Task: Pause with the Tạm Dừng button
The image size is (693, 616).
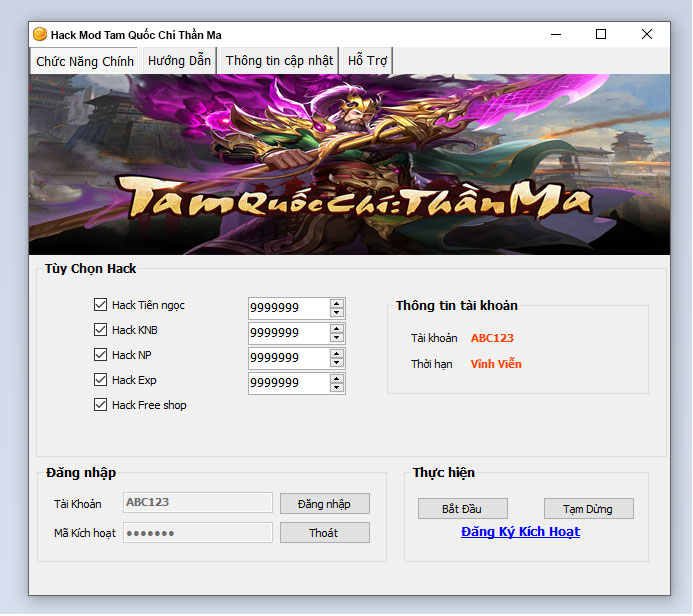Action: (x=589, y=509)
